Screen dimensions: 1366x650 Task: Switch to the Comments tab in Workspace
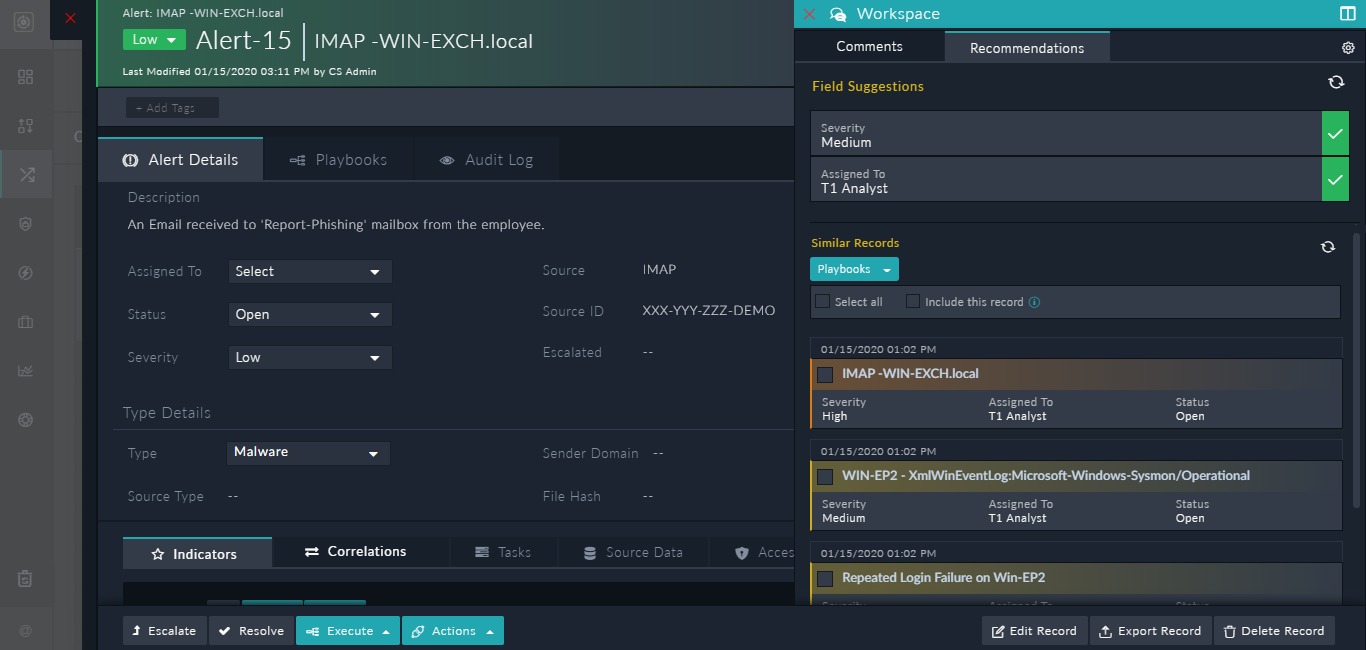pos(869,46)
